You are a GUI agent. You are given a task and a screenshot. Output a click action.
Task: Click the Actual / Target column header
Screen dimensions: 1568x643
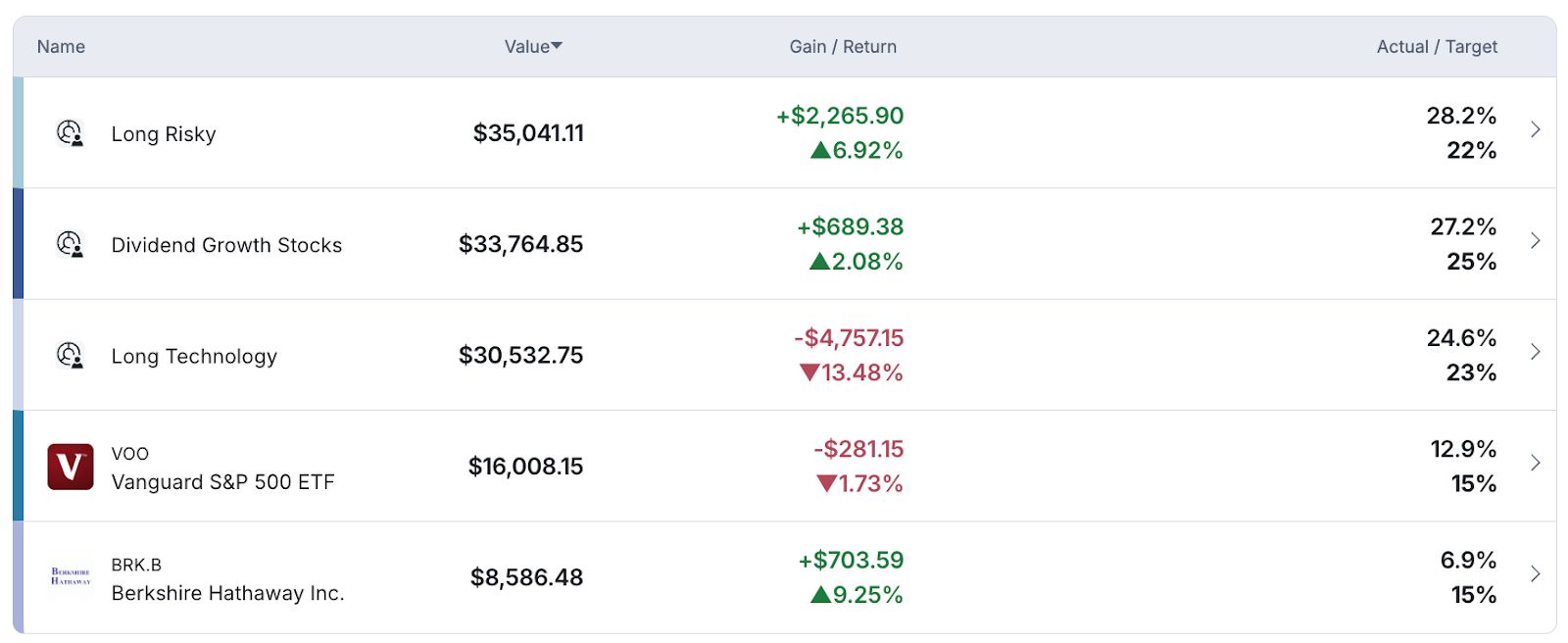pos(1437,46)
